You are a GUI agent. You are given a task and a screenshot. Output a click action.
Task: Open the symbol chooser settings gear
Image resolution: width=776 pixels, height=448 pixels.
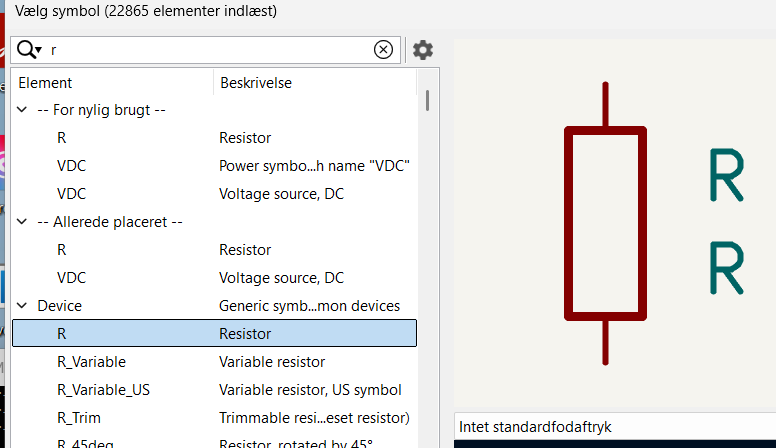coord(423,50)
